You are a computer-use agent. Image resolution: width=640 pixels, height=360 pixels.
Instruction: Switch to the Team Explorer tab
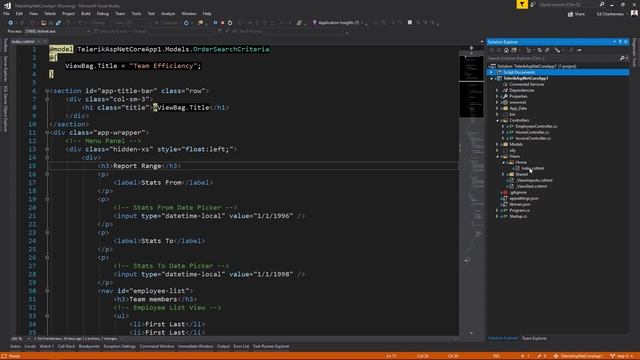(x=534, y=338)
